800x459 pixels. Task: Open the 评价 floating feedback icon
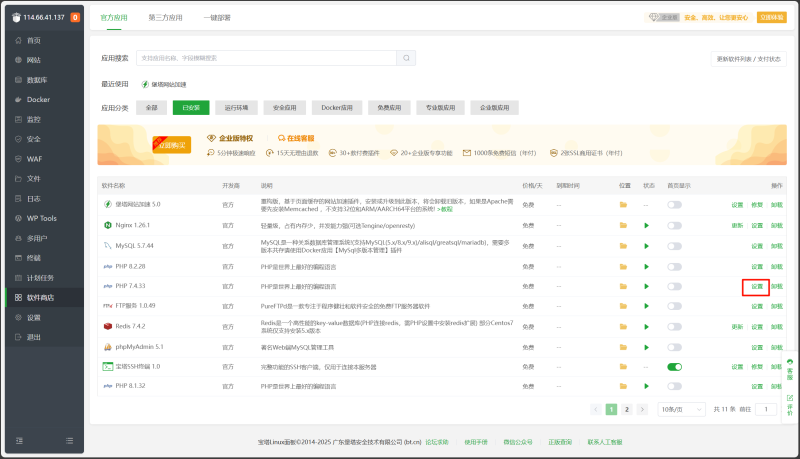790,405
